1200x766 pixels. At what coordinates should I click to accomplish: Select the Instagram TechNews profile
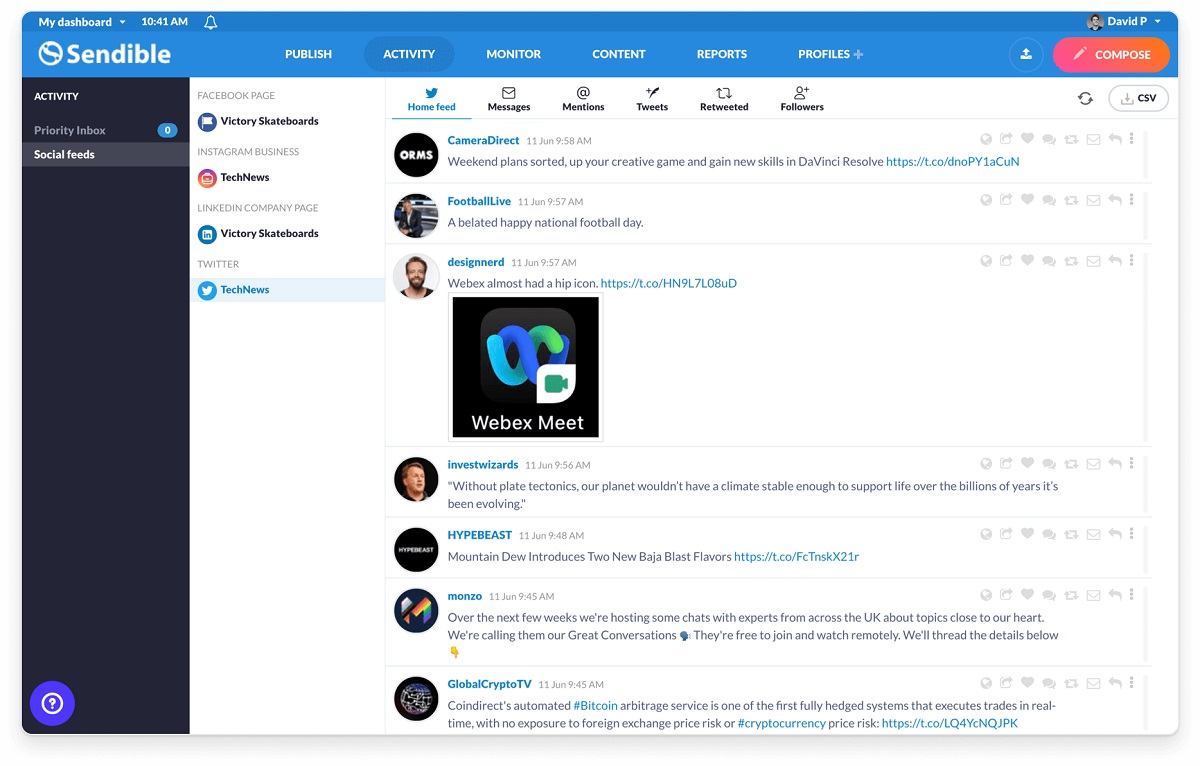click(x=287, y=178)
